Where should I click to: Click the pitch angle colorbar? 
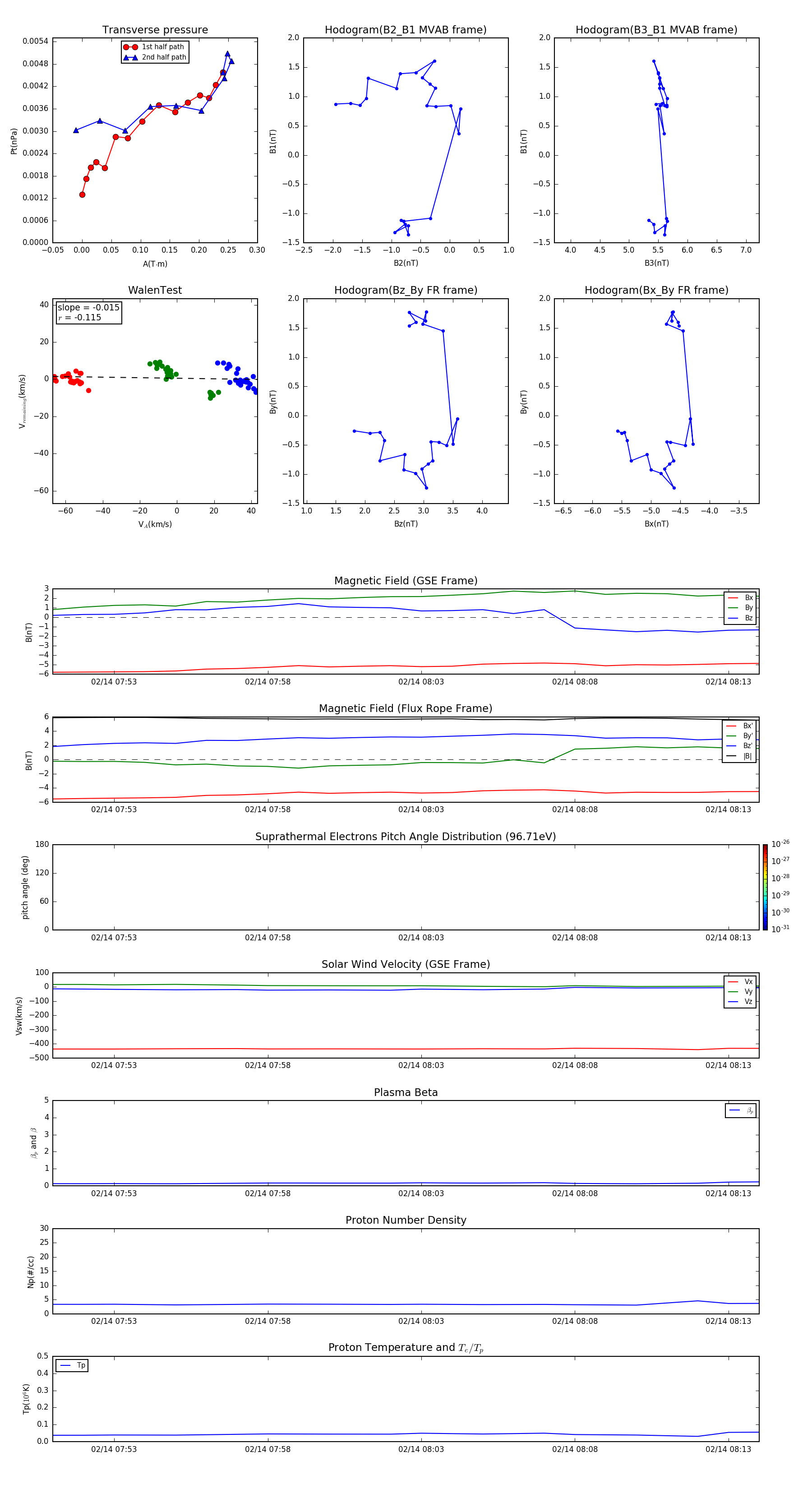(x=765, y=887)
